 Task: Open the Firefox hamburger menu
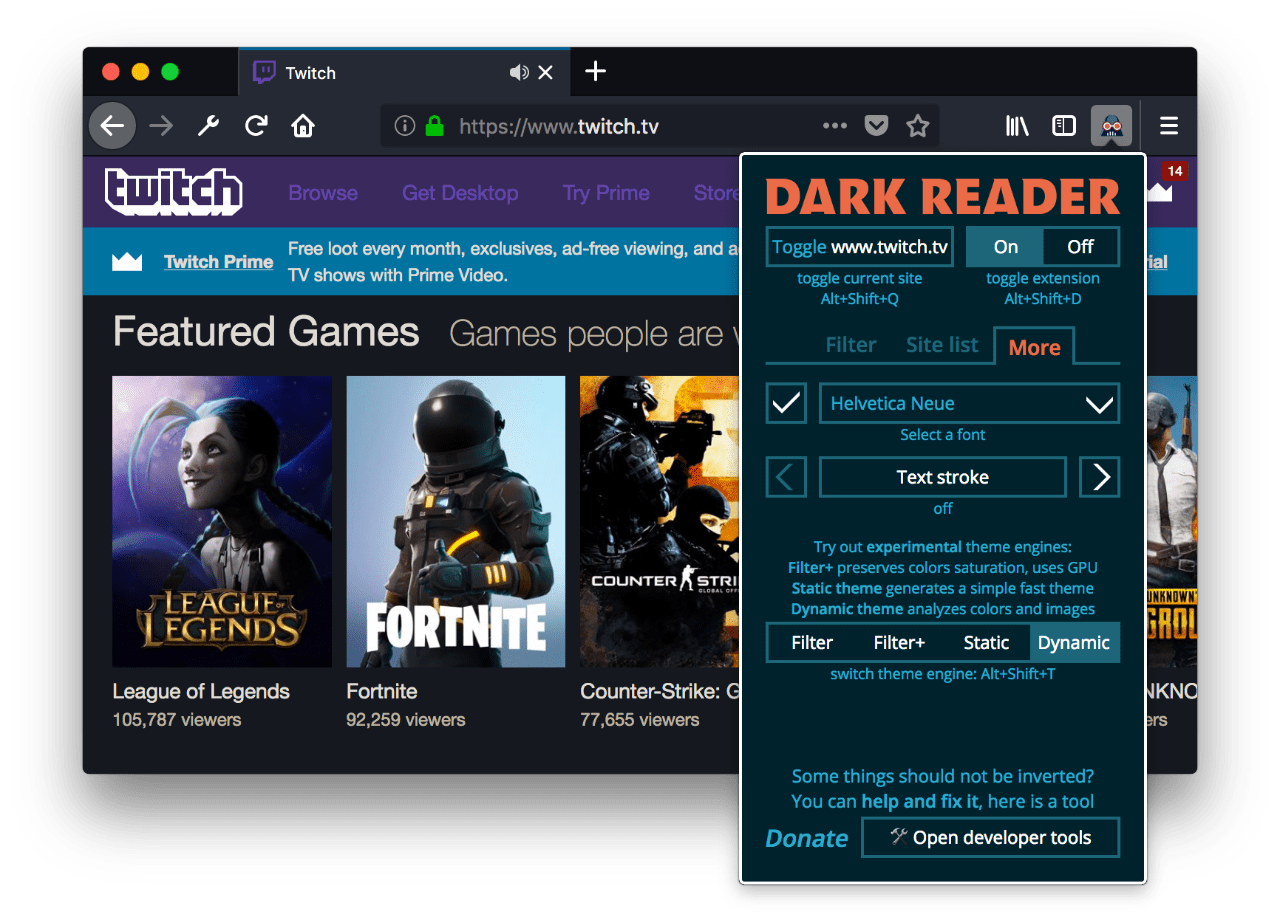click(x=1169, y=126)
